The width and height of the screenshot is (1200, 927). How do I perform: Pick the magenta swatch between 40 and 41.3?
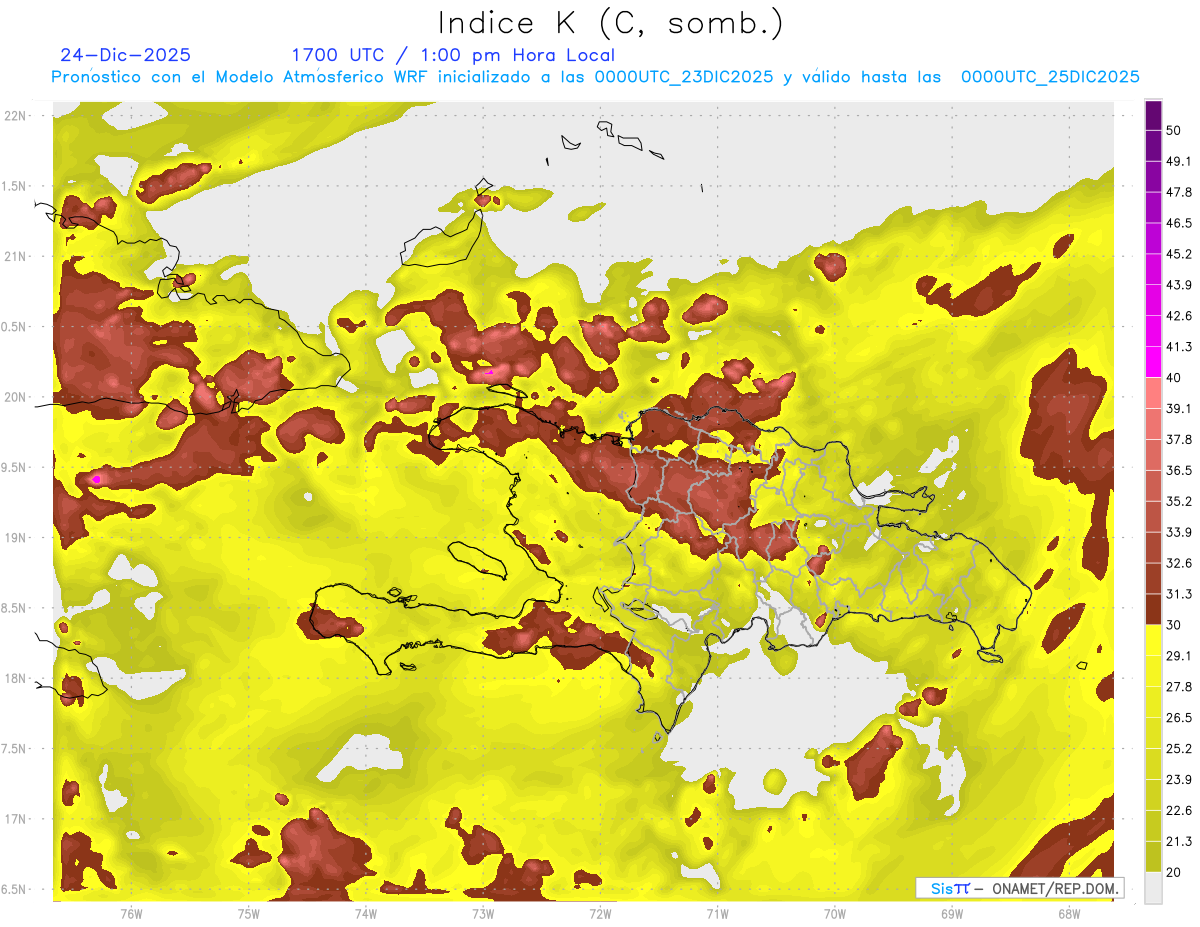(x=1153, y=362)
